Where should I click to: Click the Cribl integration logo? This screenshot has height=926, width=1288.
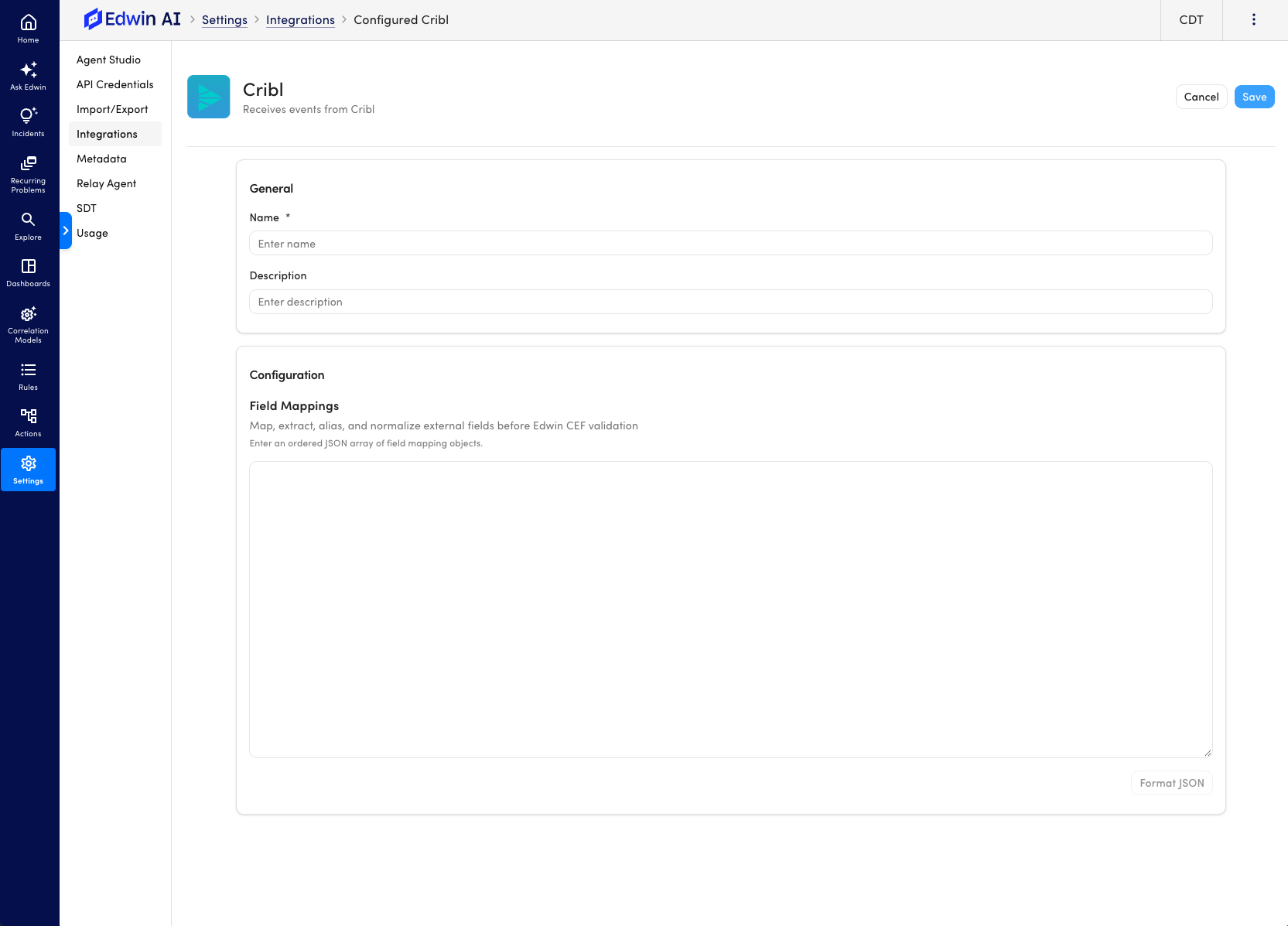(x=209, y=97)
